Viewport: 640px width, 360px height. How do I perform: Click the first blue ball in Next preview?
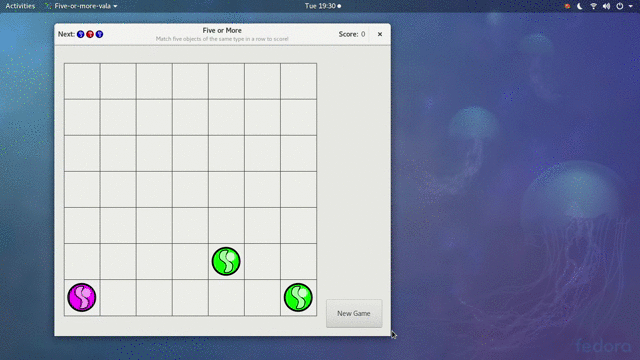pyautogui.click(x=80, y=34)
